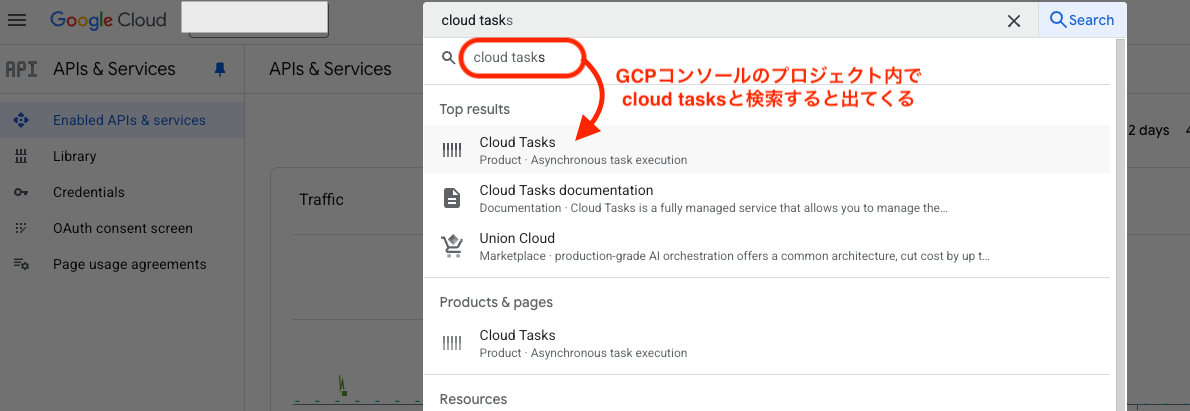Unpin APIs & Services with pin icon
Image resolution: width=1190 pixels, height=411 pixels.
coord(220,69)
